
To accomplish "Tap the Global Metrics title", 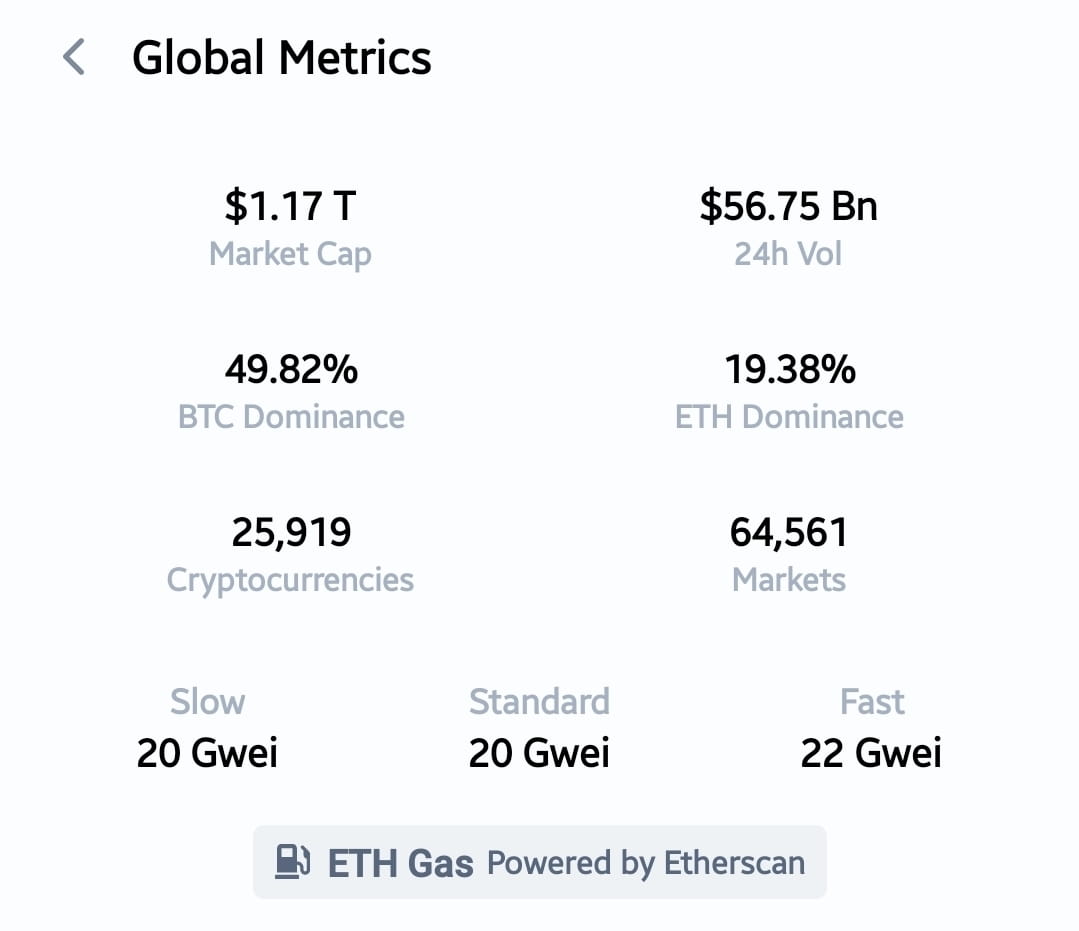I will point(282,58).
